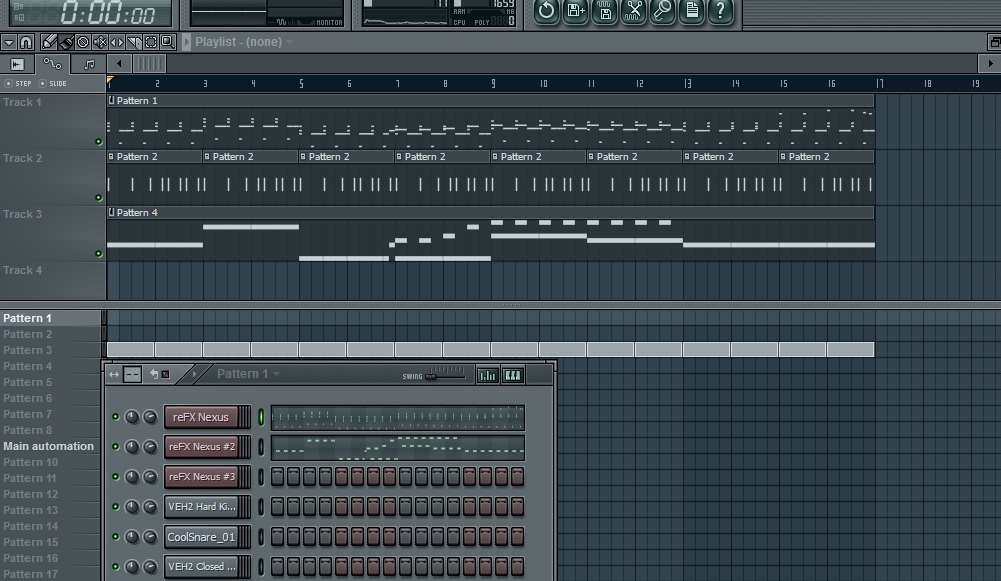
Task: Click the small arrow before Pattern 1 title
Action: (195, 374)
